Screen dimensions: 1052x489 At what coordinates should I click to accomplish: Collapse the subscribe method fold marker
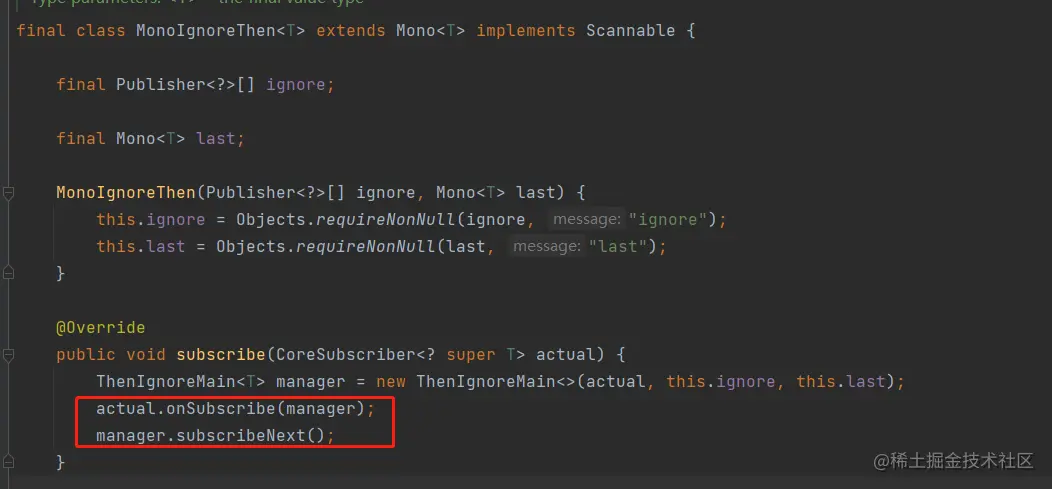[x=8, y=355]
